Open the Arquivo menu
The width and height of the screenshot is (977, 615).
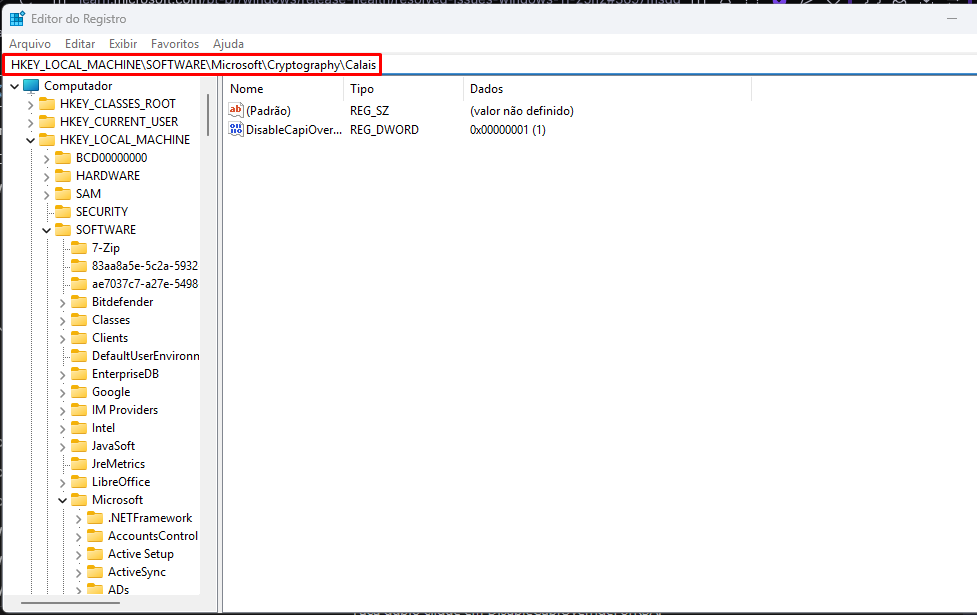(x=30, y=44)
